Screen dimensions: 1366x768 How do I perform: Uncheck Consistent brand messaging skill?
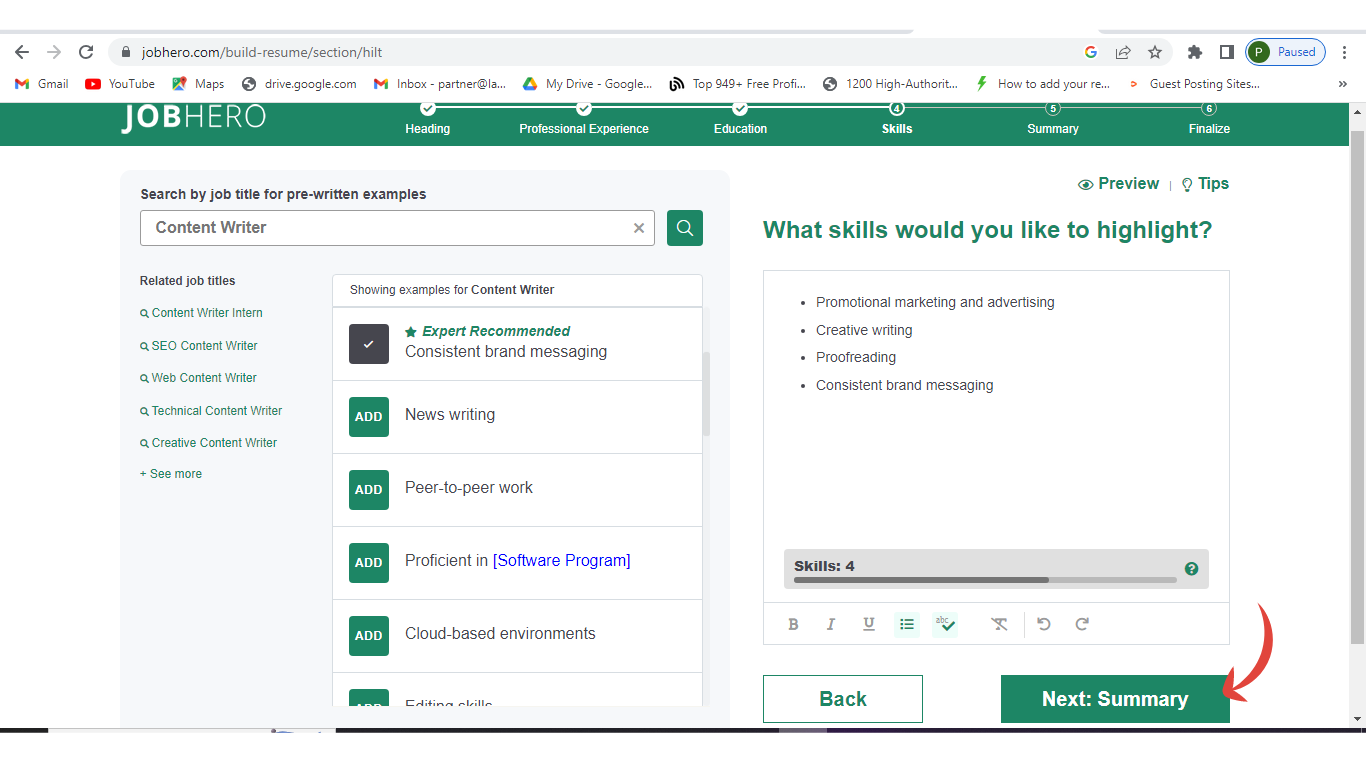pos(368,344)
